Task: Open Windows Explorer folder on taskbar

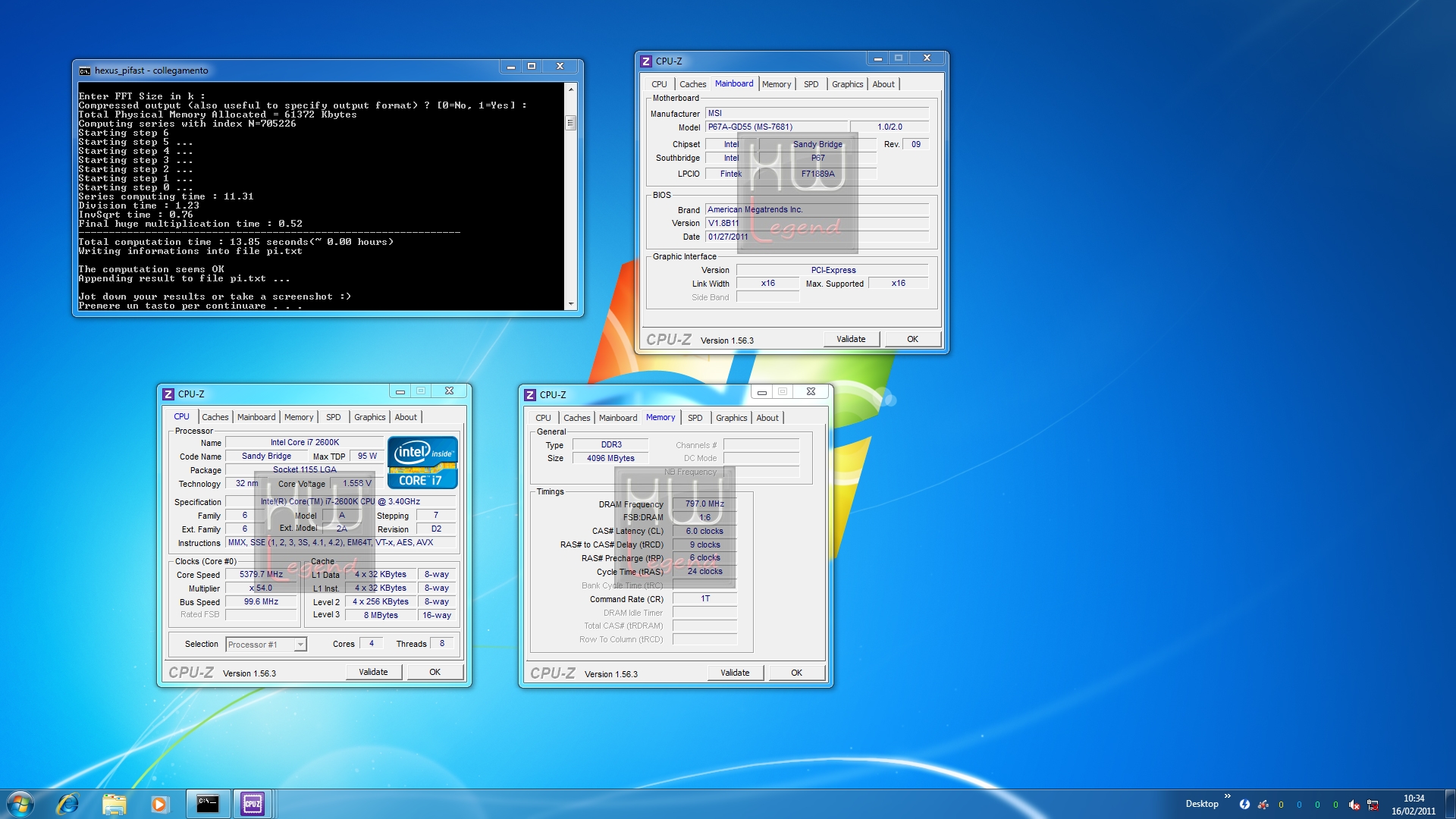Action: [114, 804]
